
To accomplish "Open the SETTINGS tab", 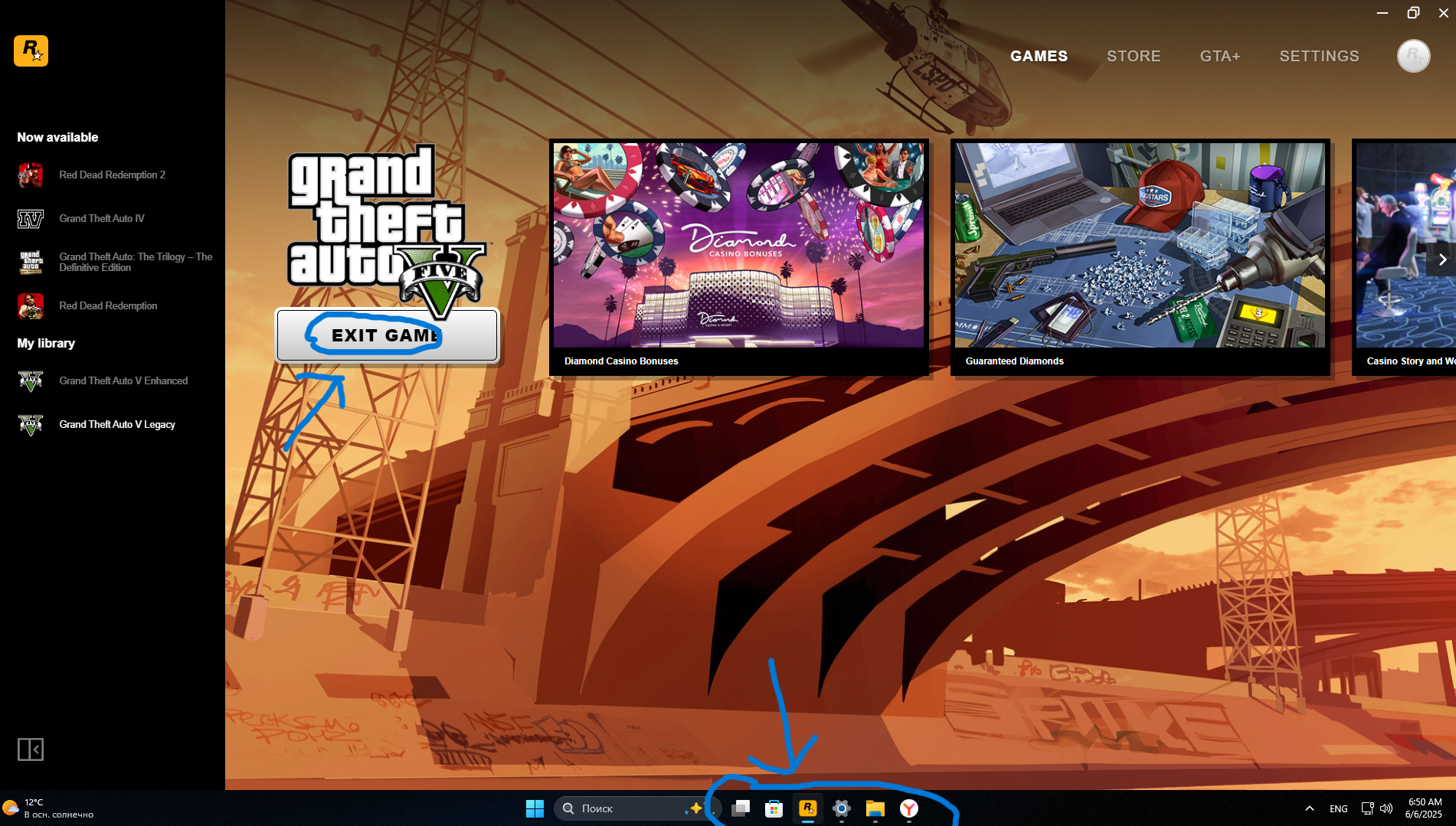I will pos(1319,56).
